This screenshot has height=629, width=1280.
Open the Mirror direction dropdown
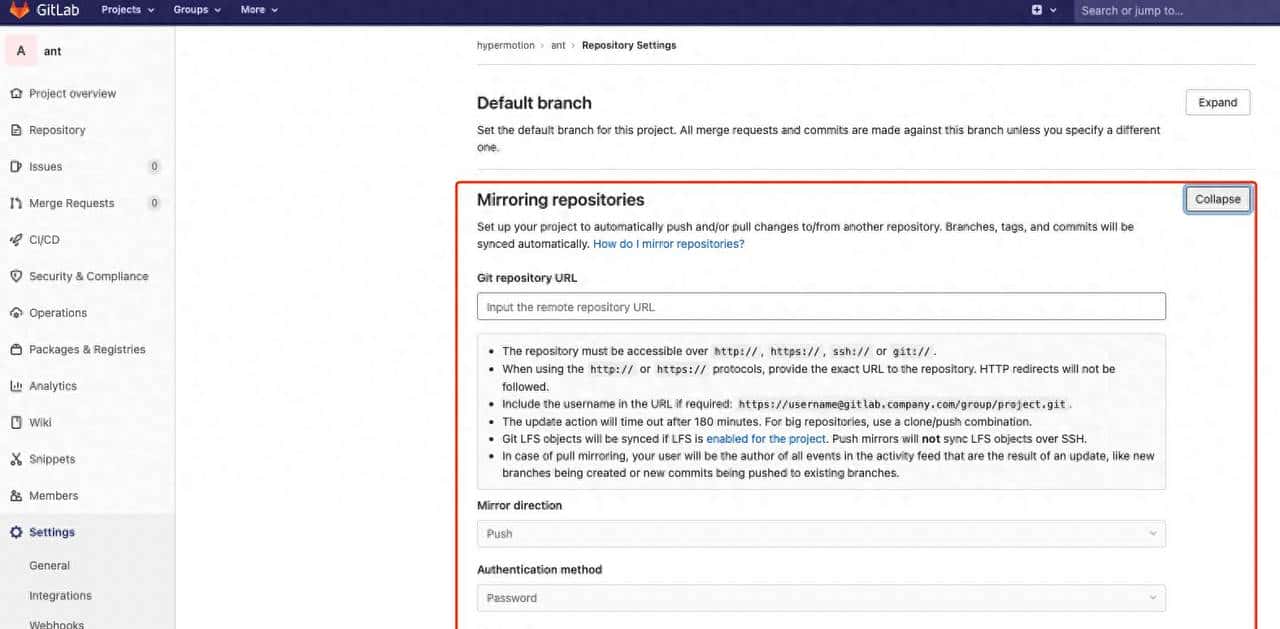point(821,534)
